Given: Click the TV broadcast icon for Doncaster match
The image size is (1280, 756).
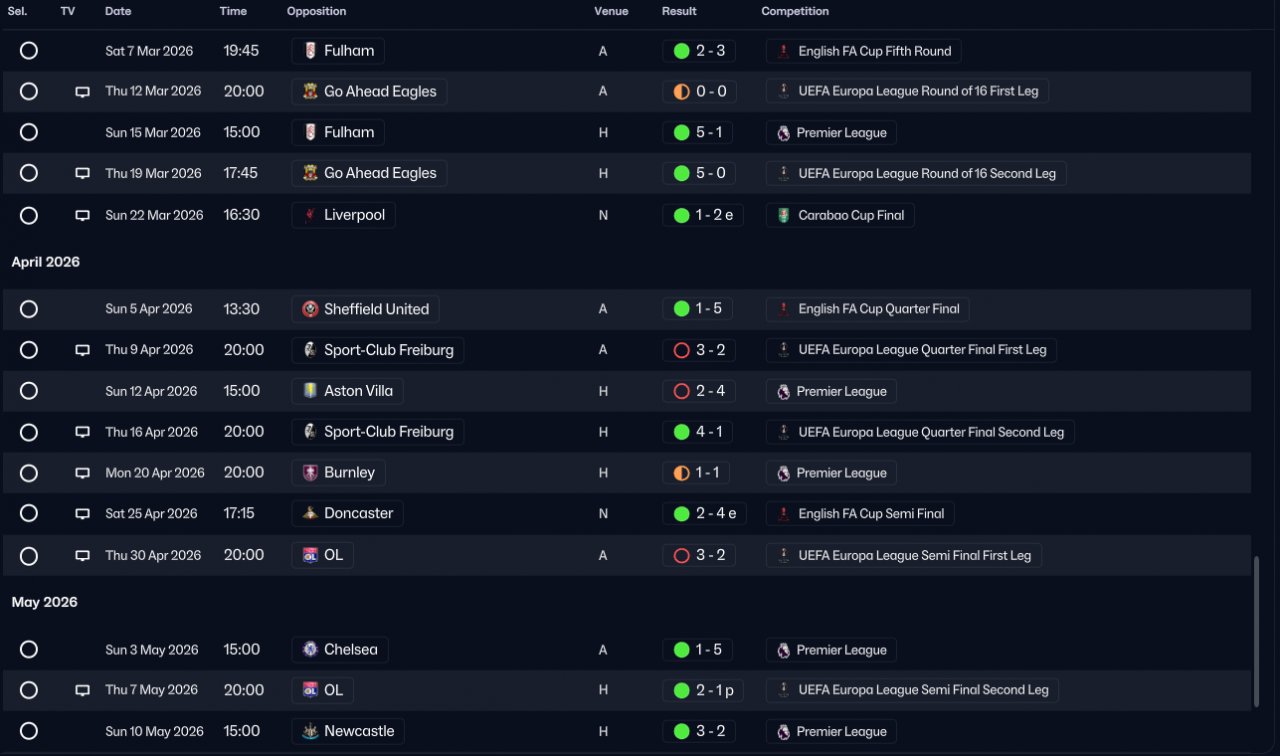Looking at the screenshot, I should tap(82, 514).
